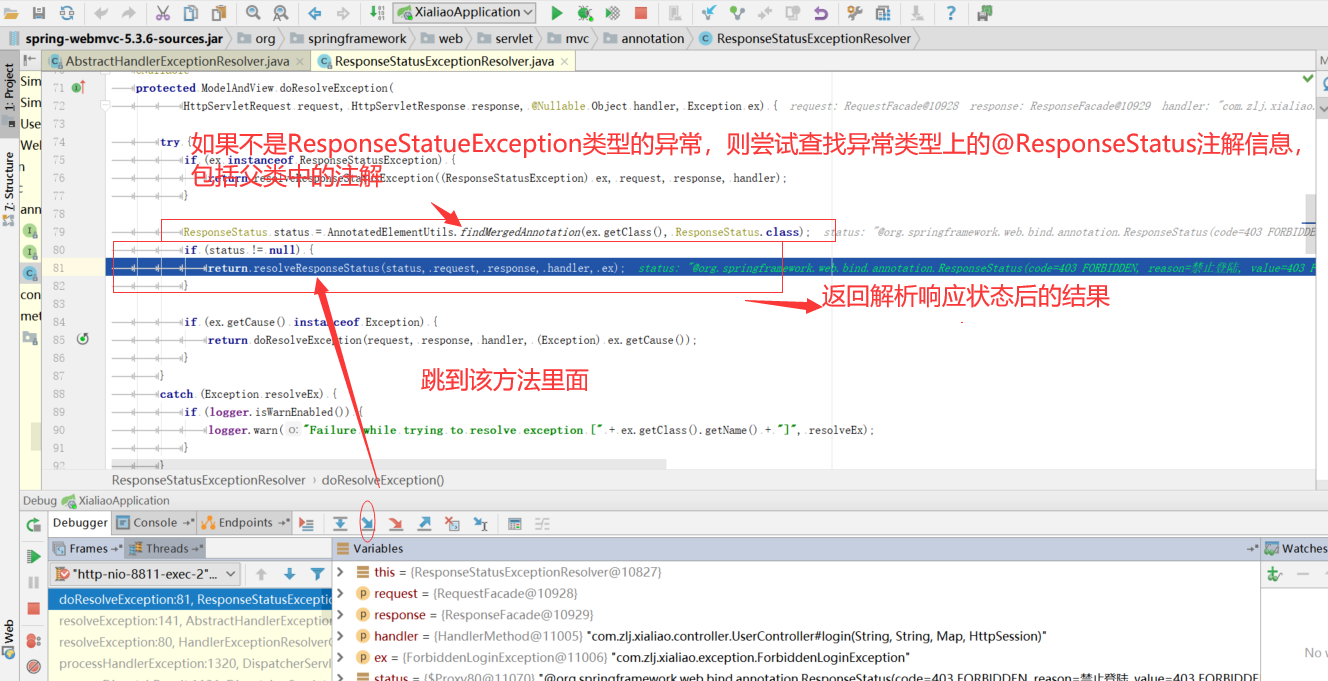
Task: Click Evaluate Expression calculator icon
Action: click(514, 523)
